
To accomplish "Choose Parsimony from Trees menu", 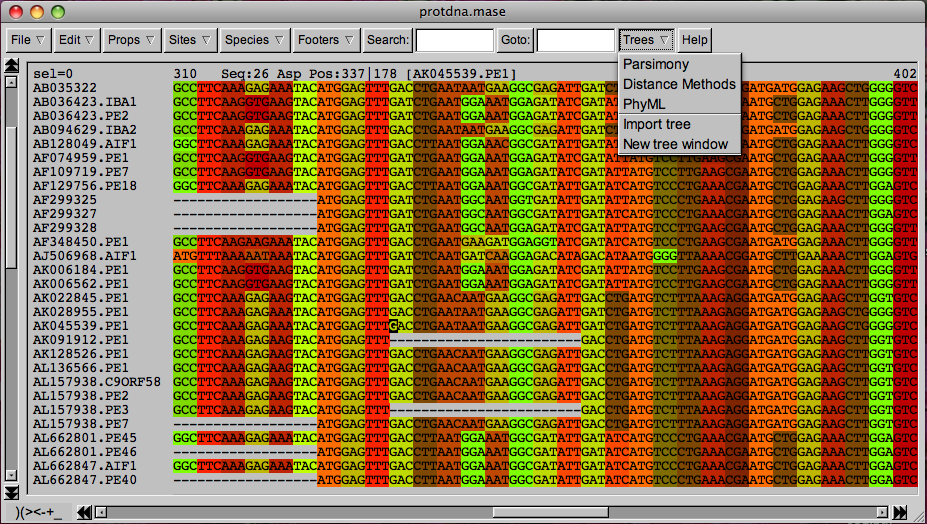I will coord(655,64).
